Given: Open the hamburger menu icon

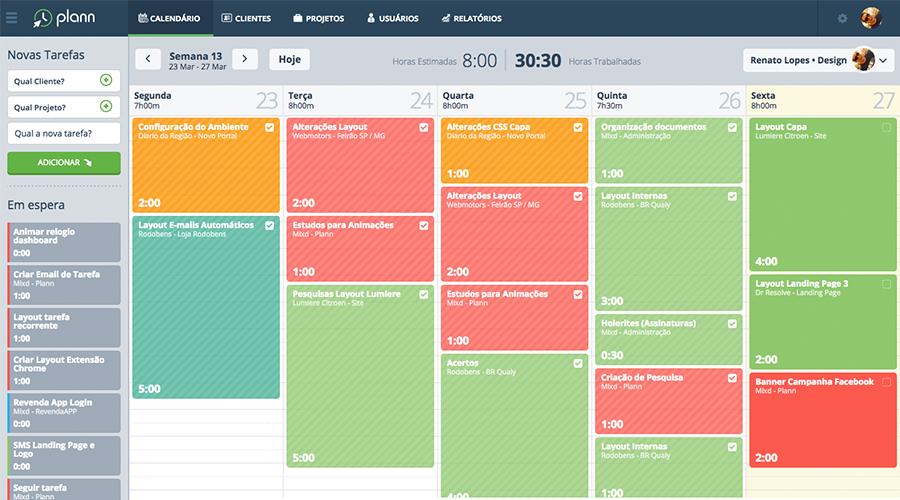Looking at the screenshot, I should click(11, 18).
